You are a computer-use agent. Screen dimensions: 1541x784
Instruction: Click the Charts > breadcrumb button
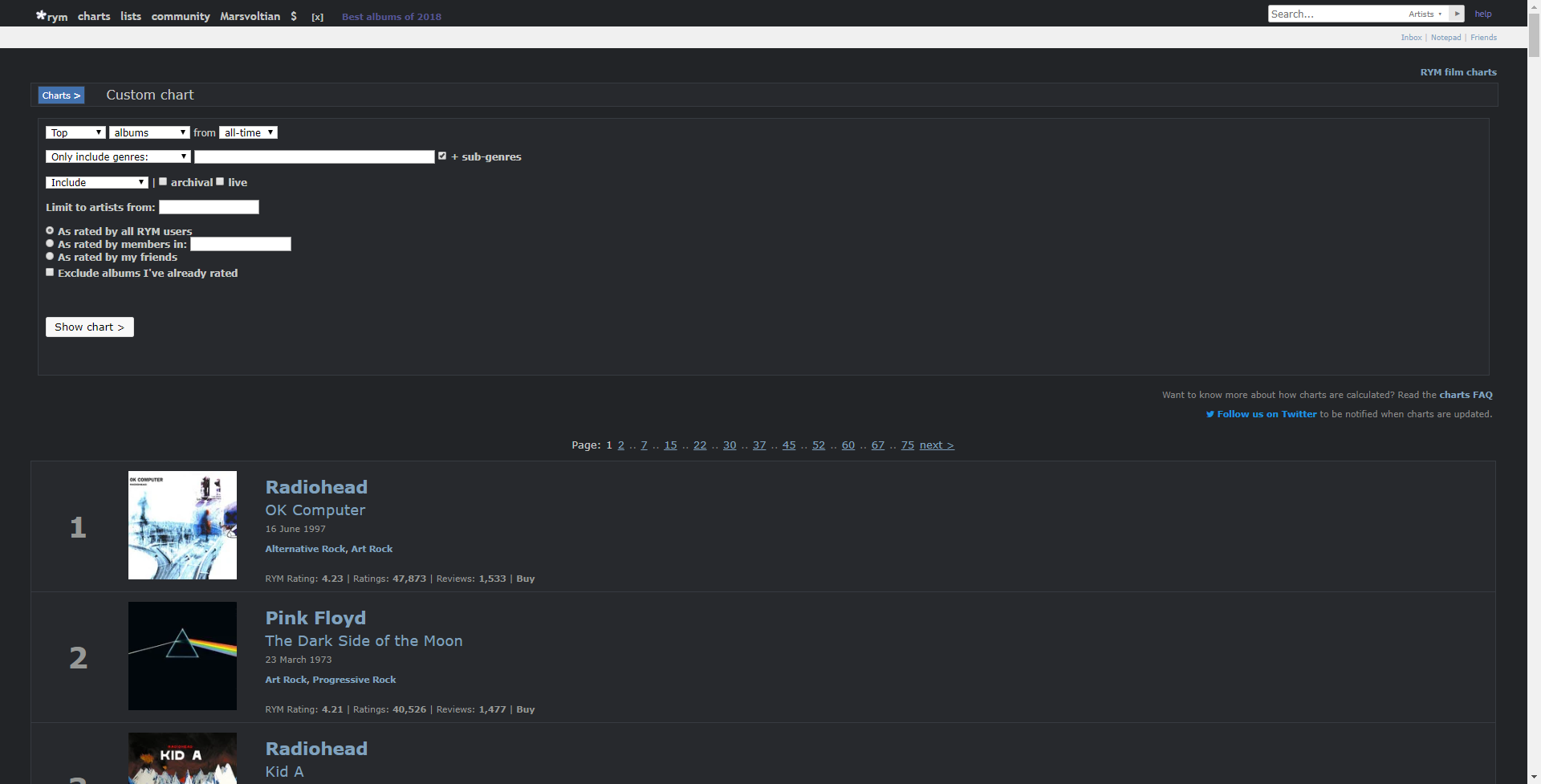pos(62,95)
